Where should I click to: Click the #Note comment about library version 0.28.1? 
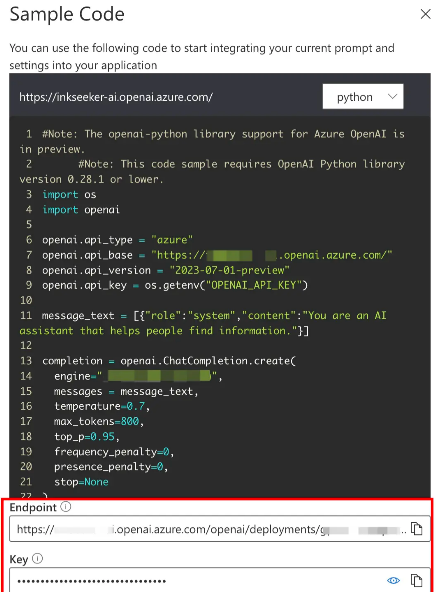(x=211, y=171)
